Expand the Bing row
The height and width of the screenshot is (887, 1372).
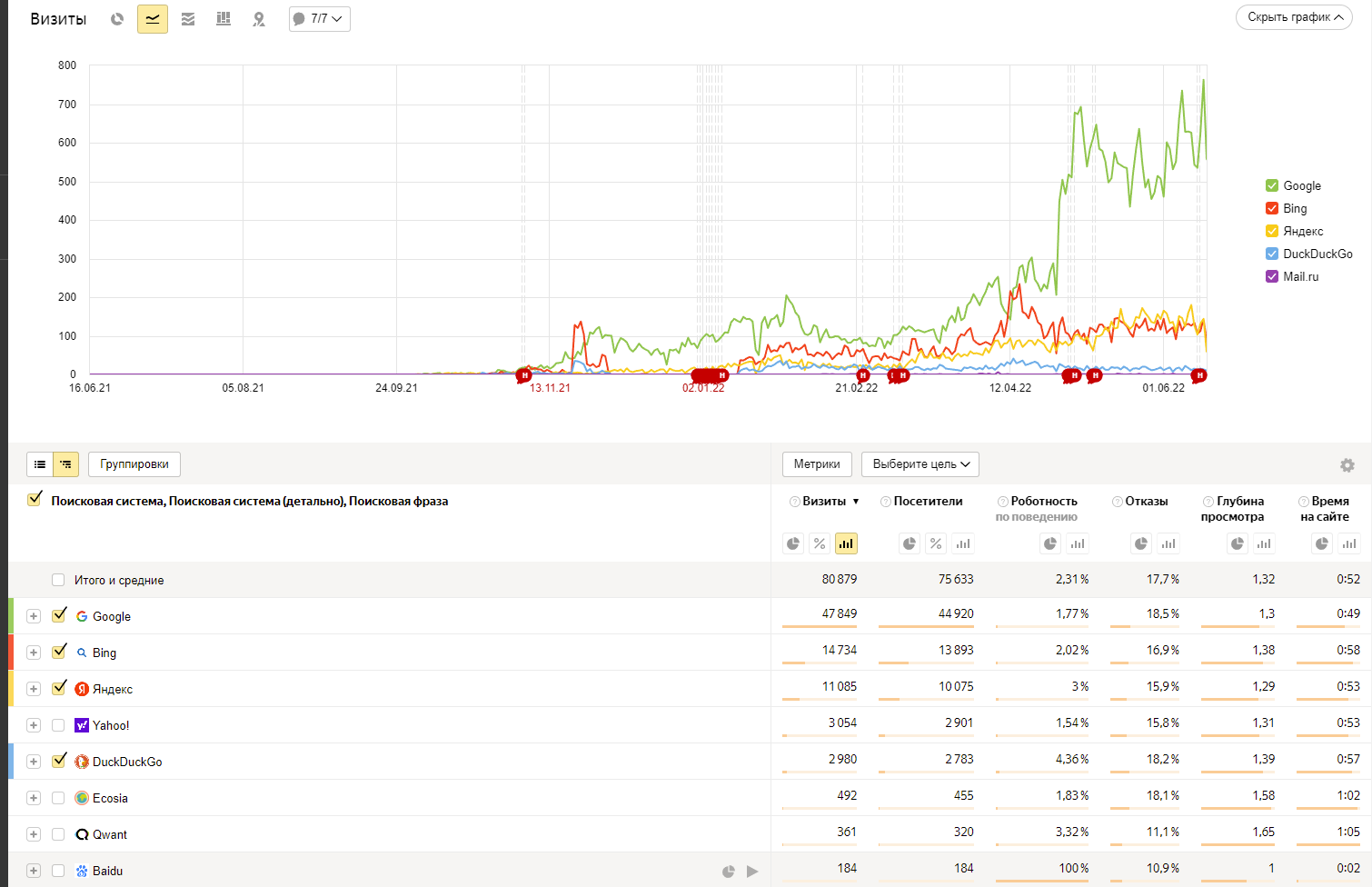[x=34, y=653]
